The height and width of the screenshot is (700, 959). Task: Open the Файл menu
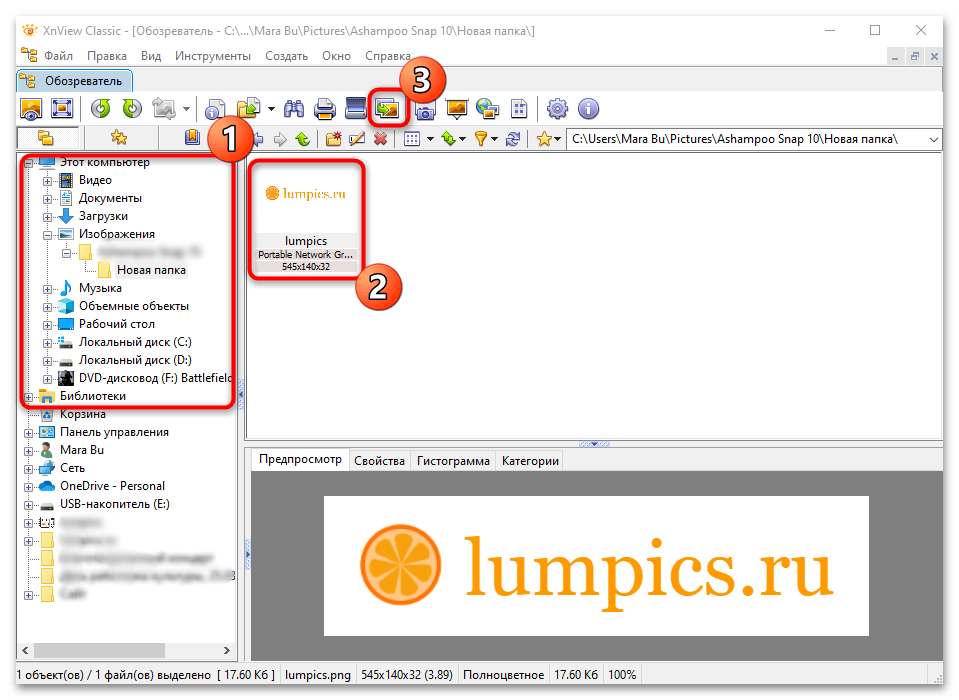[x=58, y=56]
